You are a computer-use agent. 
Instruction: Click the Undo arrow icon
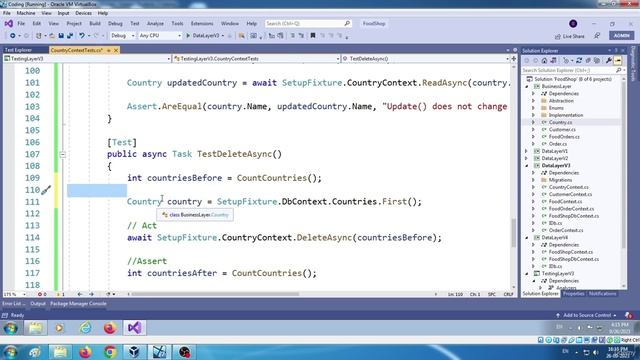[x=82, y=36]
